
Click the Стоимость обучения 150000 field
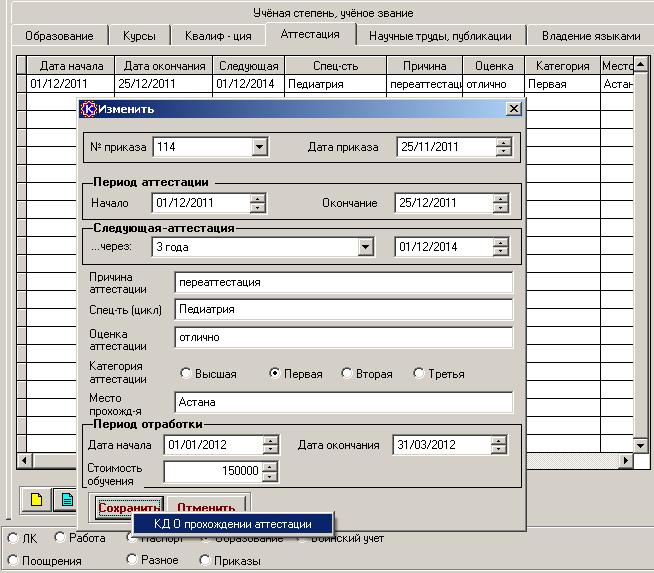(214, 471)
